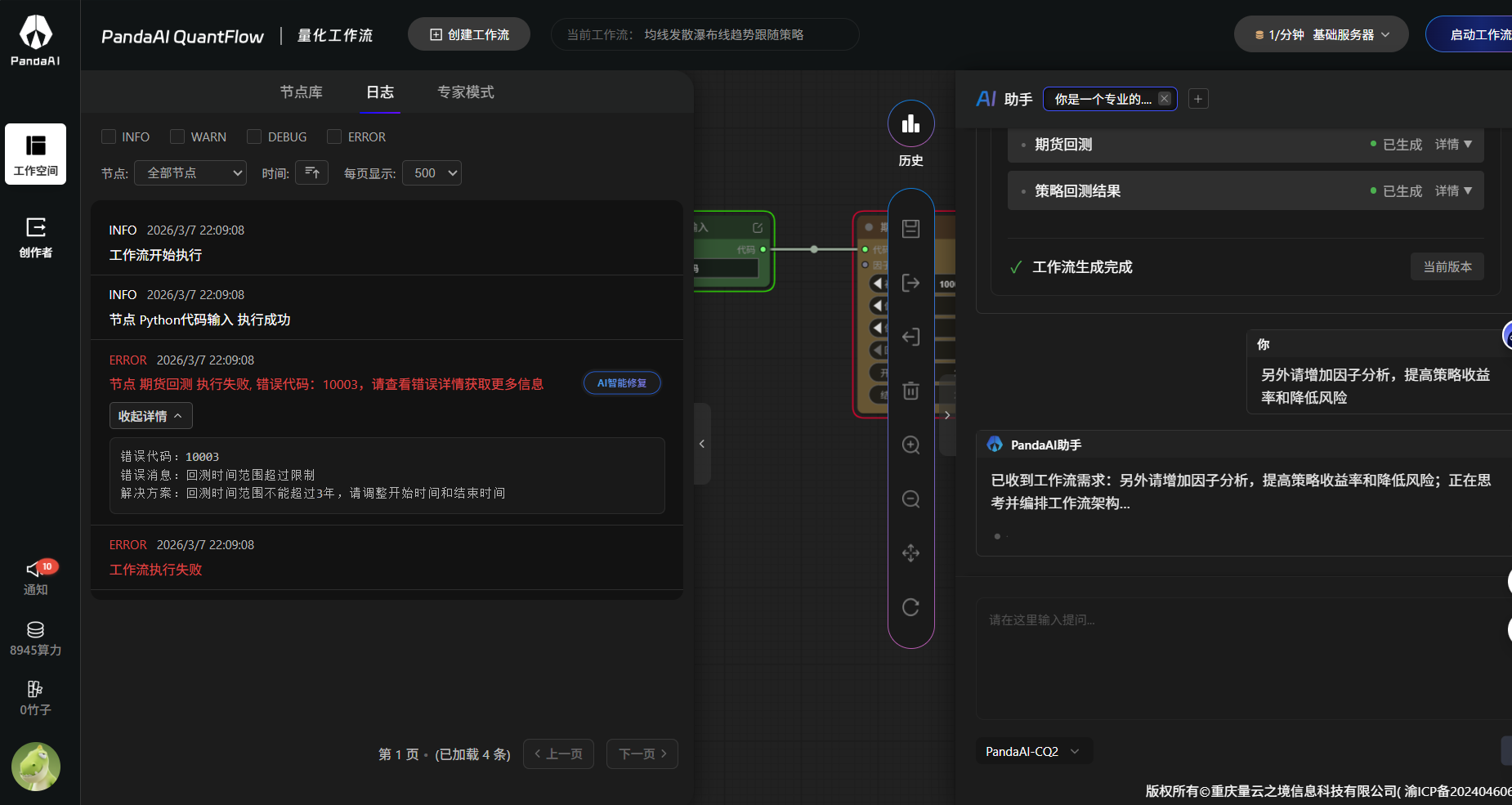Screen dimensions: 1512x805
Task: Collapse the left panel with chevron handle
Action: click(x=702, y=444)
